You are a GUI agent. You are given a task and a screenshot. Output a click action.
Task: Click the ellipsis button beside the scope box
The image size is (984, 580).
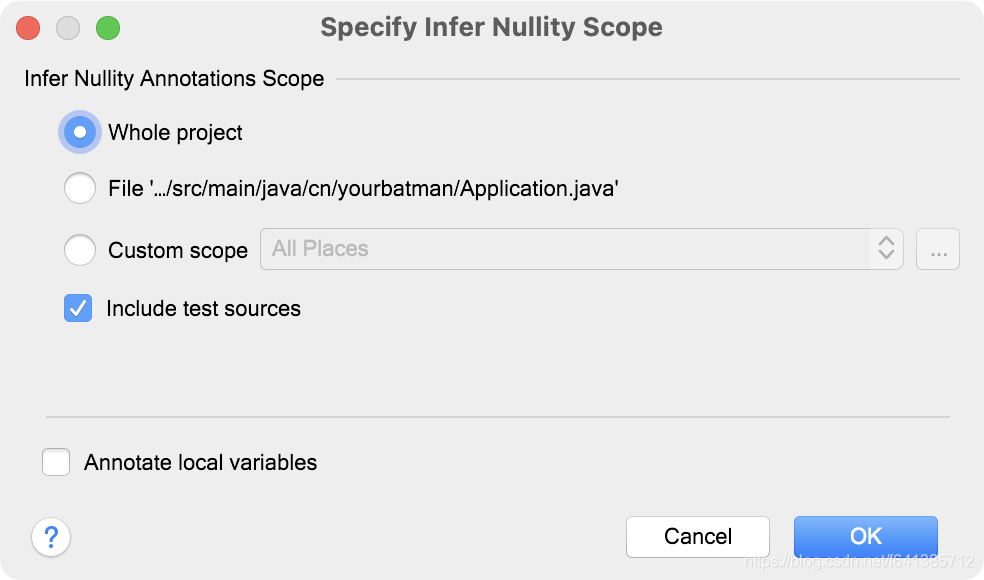pyautogui.click(x=938, y=250)
